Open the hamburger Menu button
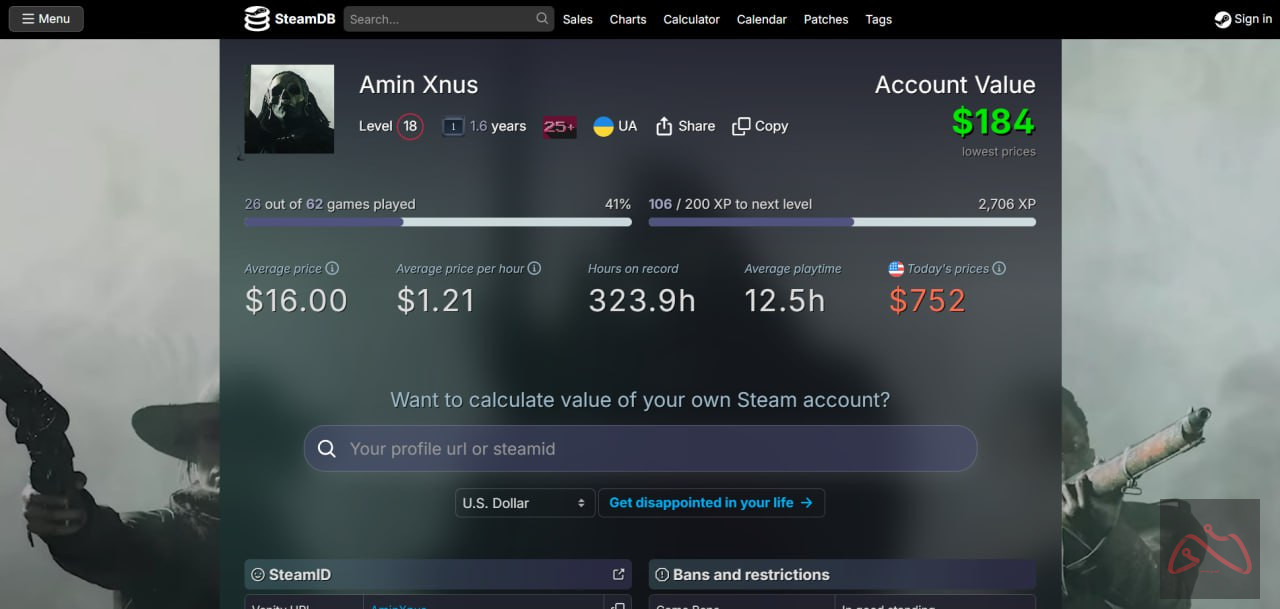Screen dimensions: 1280x609 pos(46,19)
